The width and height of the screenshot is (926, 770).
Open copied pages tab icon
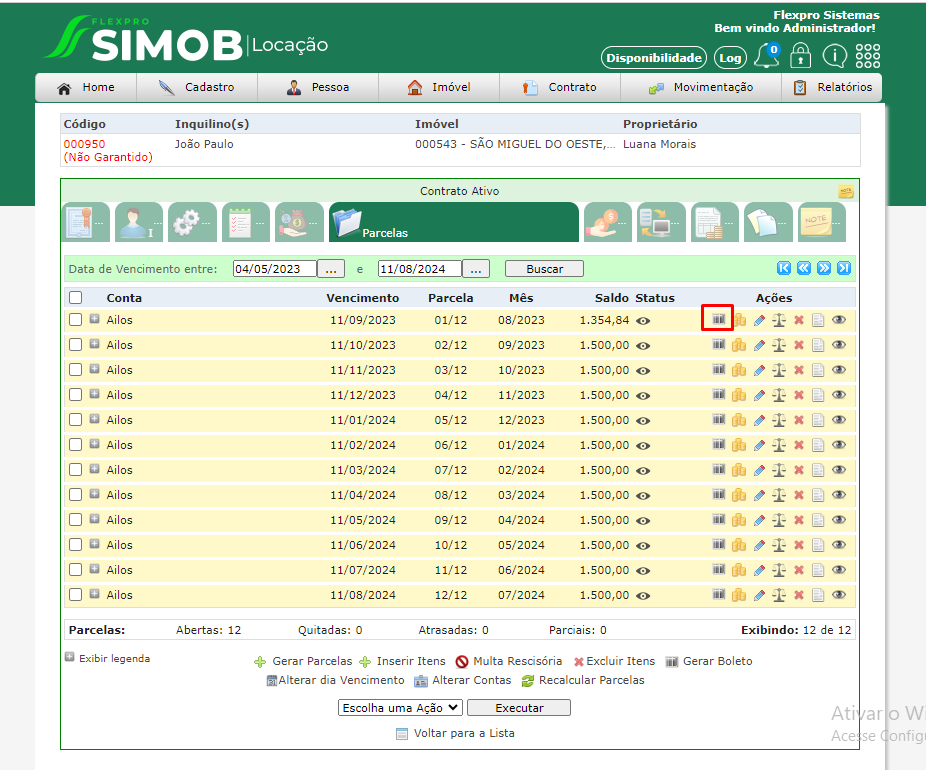(768, 222)
